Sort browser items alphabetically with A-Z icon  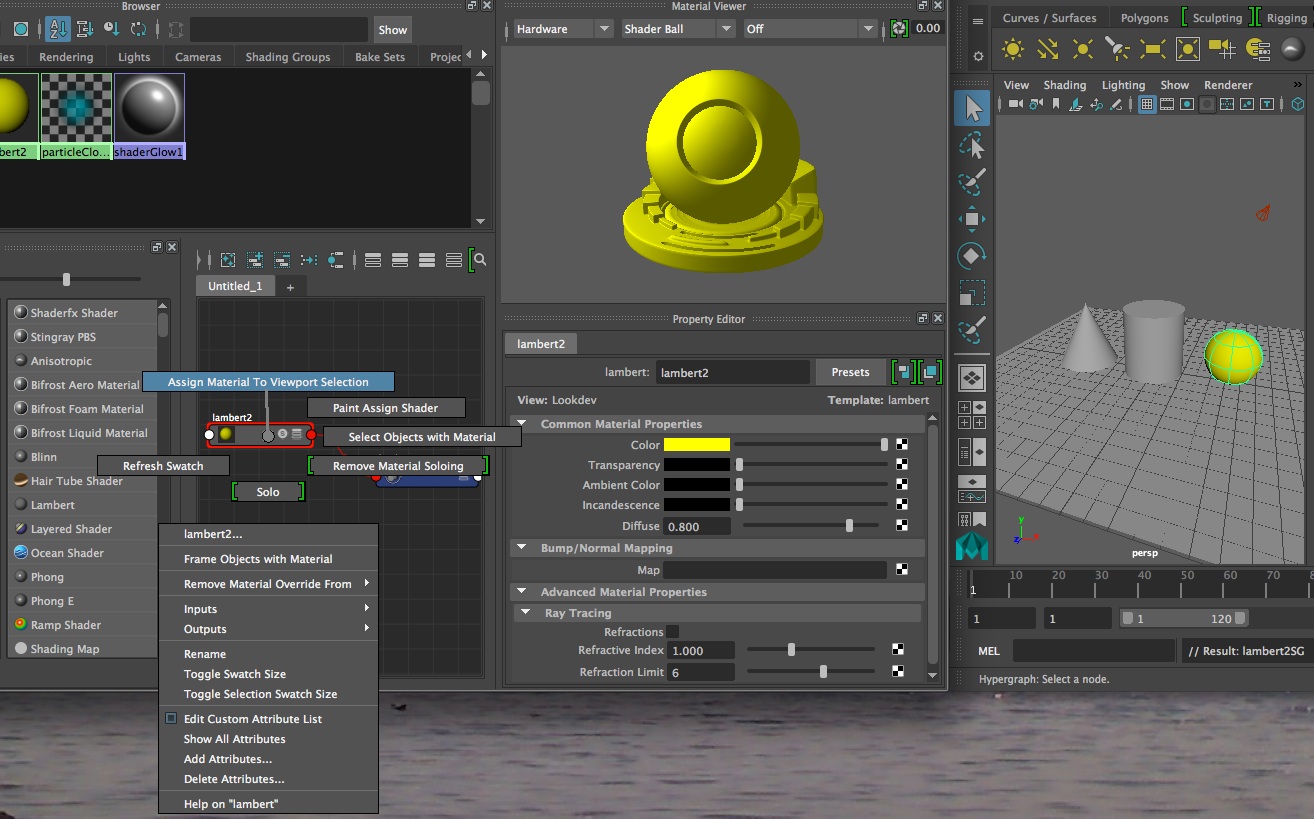click(x=57, y=29)
